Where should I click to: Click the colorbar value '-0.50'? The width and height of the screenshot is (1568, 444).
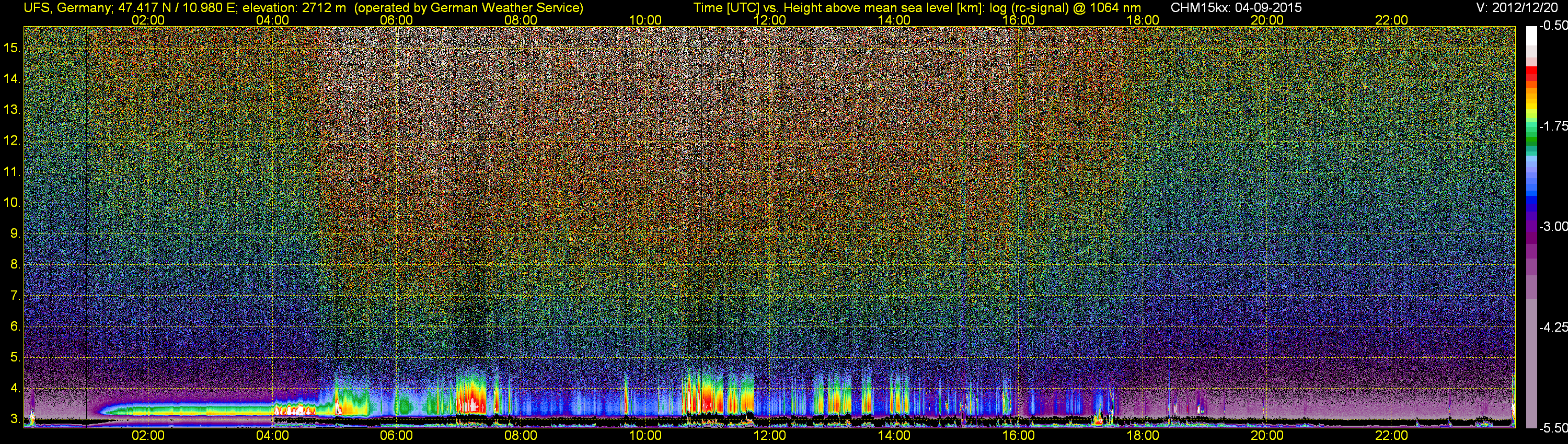[1553, 26]
